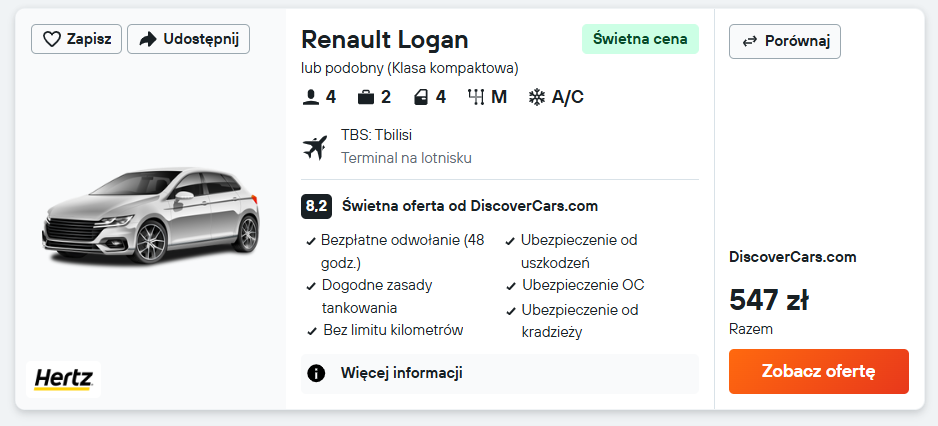Click 'Świetna oferta od DiscoverCars.com' heading
Screen dimensions: 938x426
pos(470,206)
